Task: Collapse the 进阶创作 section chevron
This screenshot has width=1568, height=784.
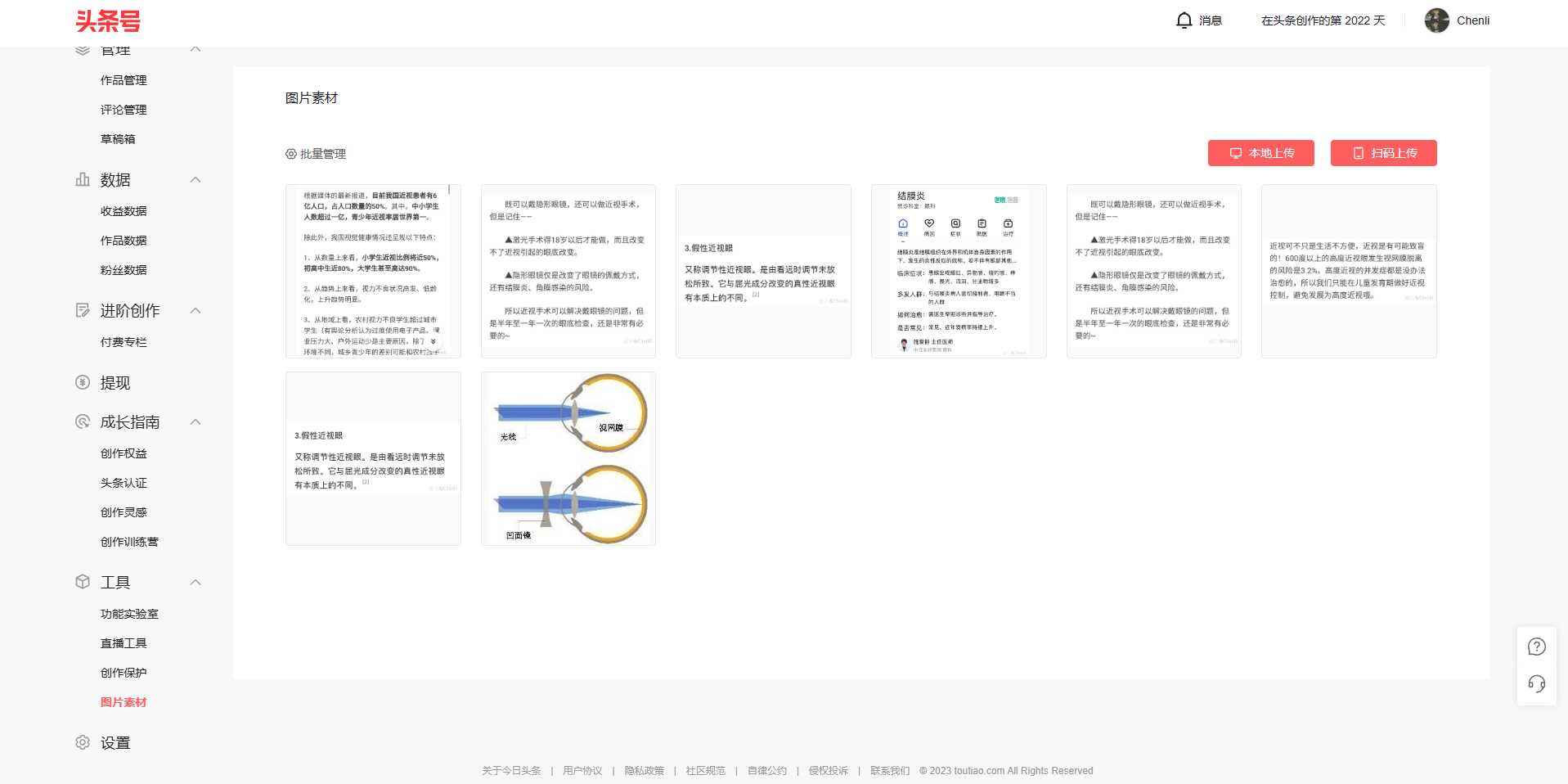Action: click(x=195, y=311)
